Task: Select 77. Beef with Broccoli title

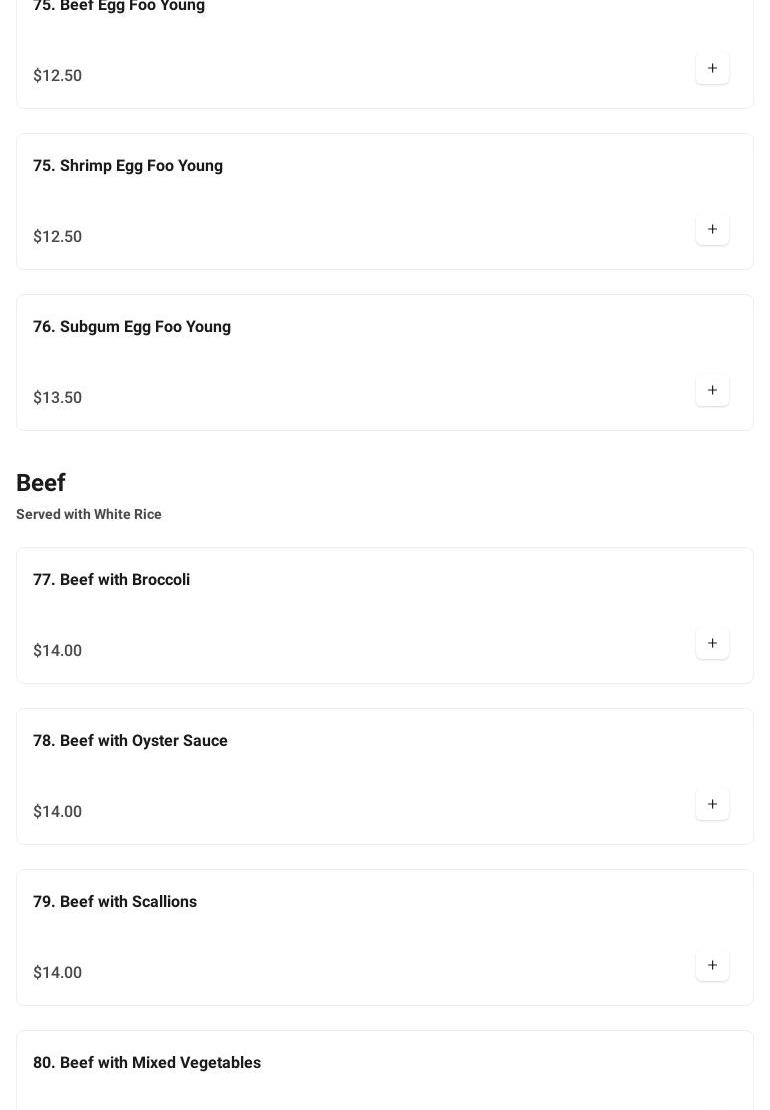Action: tap(111, 580)
